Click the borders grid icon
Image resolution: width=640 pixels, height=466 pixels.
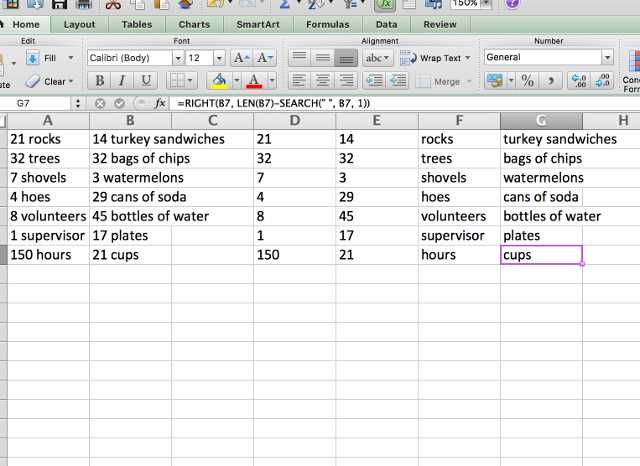(178, 80)
